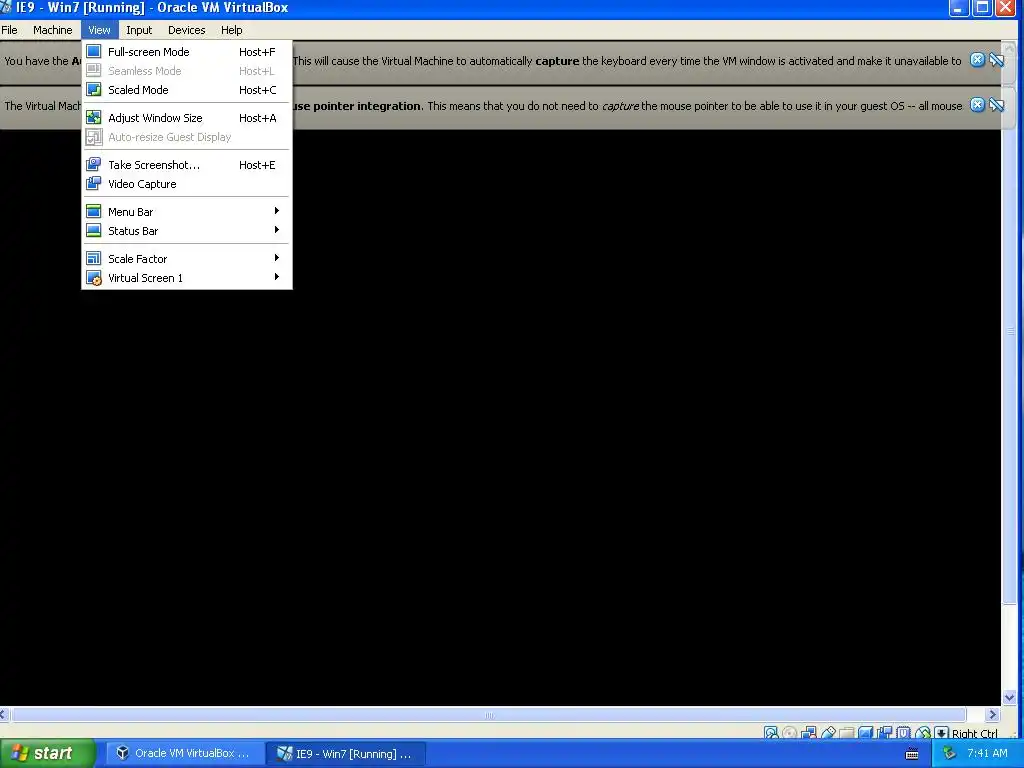Open the Devices menu
This screenshot has height=768, width=1024.
coord(187,30)
